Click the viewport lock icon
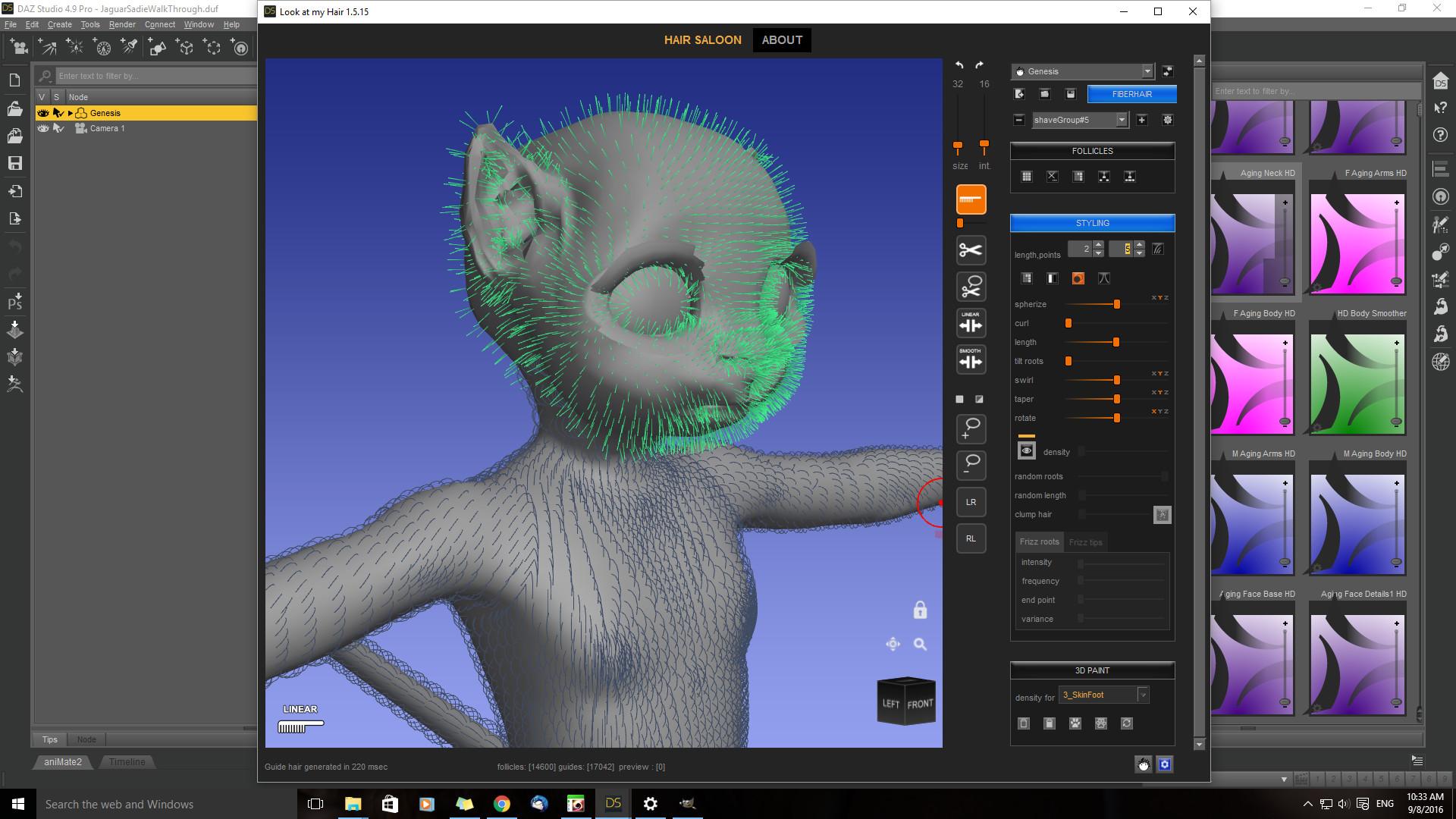This screenshot has height=819, width=1456. (920, 610)
